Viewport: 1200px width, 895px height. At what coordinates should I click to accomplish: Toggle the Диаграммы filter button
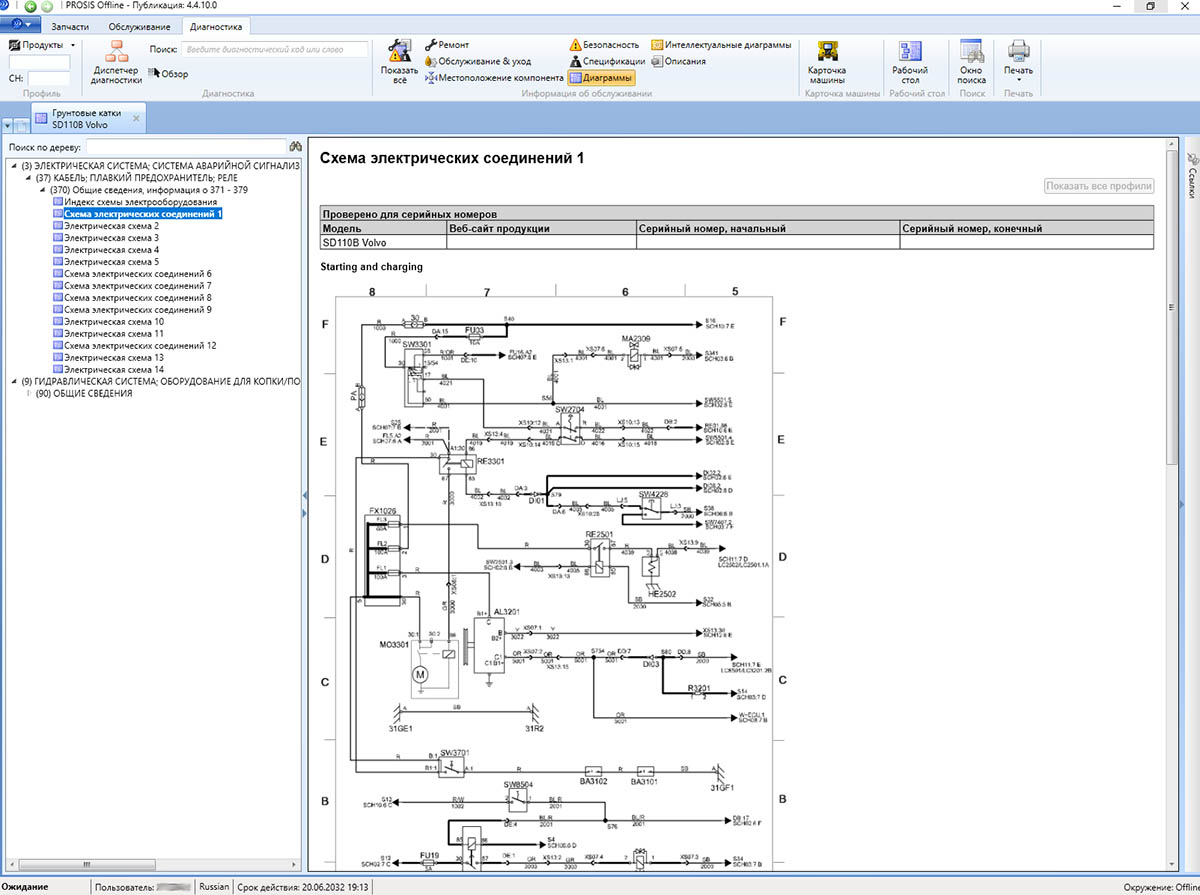pos(600,77)
